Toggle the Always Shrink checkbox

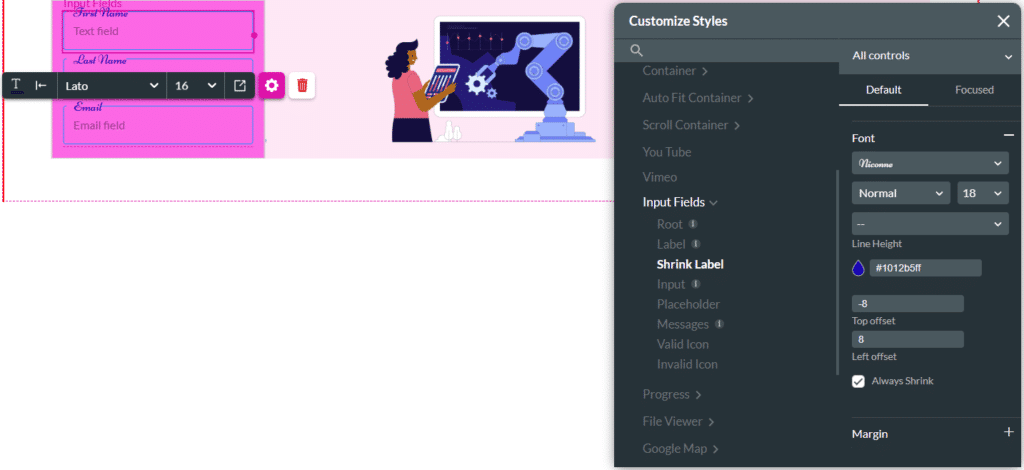point(858,381)
